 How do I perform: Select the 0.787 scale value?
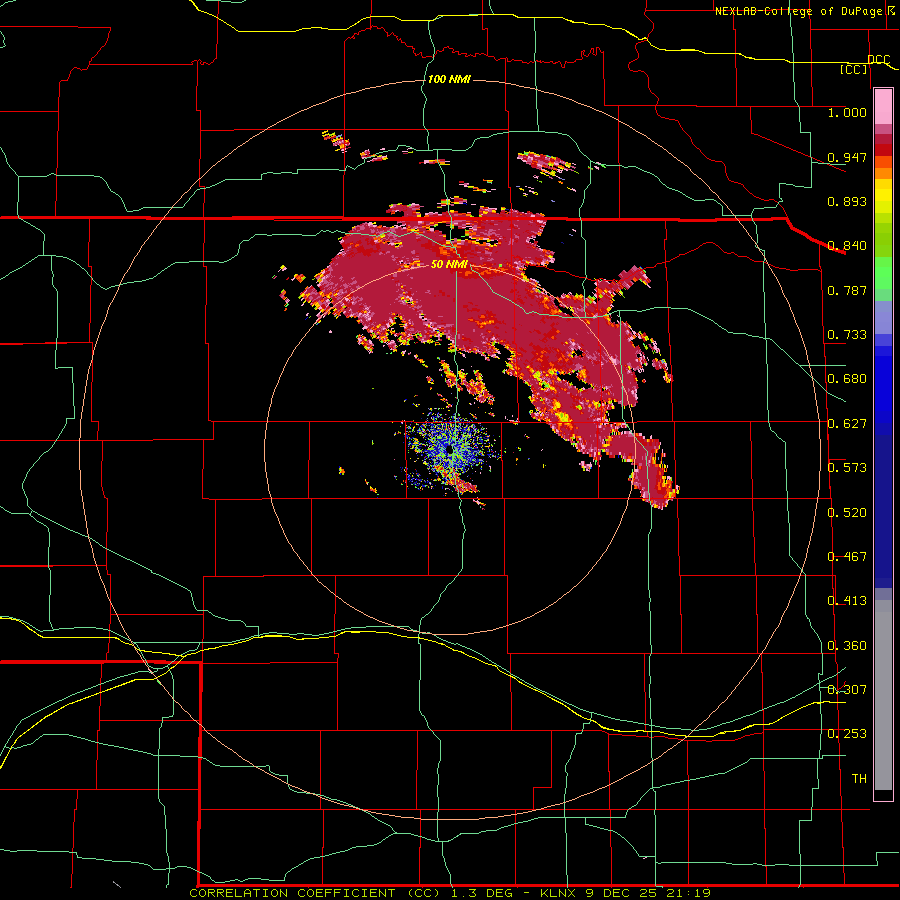click(x=847, y=290)
